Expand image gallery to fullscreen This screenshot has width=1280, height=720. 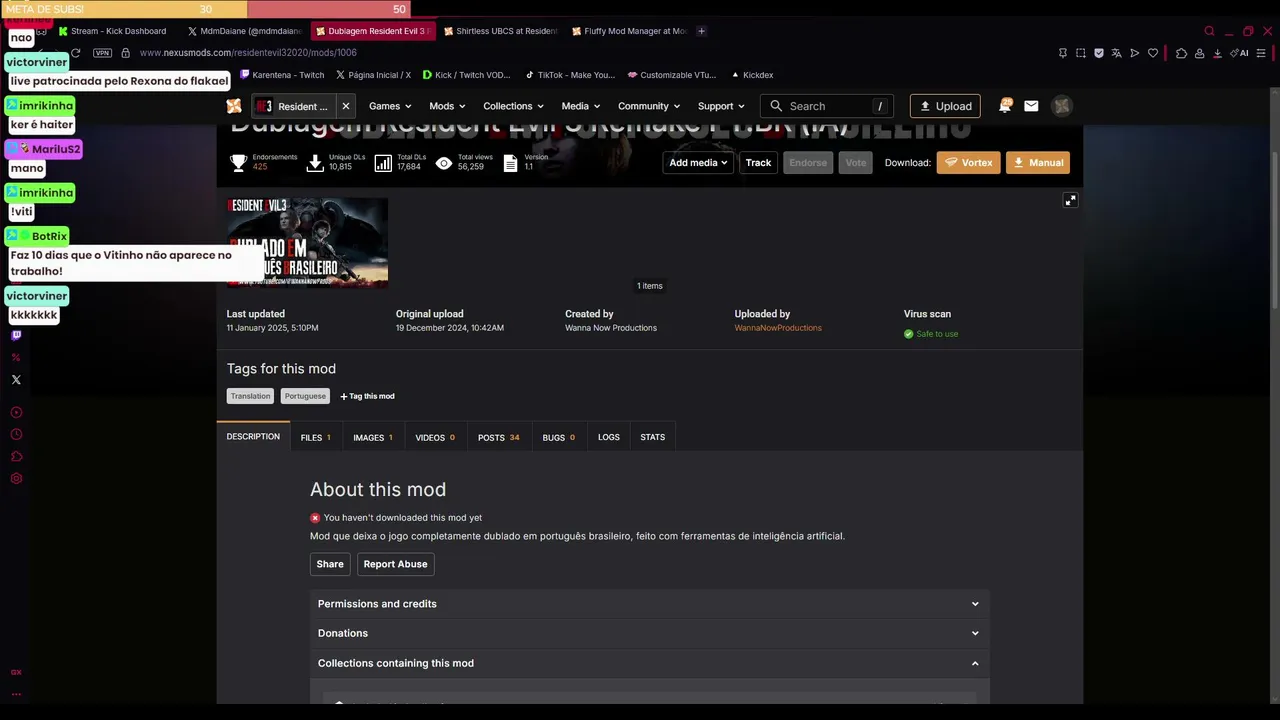pos(1070,200)
